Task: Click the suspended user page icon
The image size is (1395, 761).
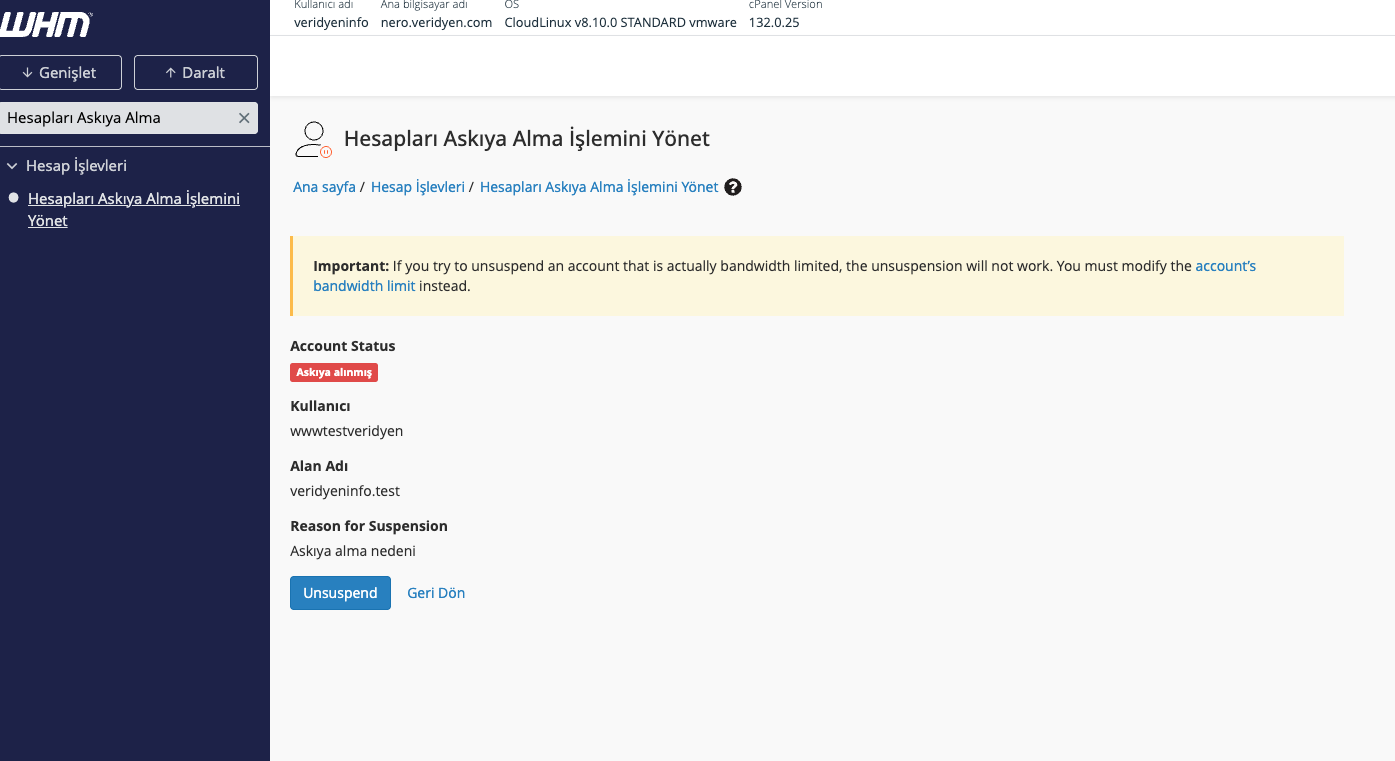Action: coord(313,139)
